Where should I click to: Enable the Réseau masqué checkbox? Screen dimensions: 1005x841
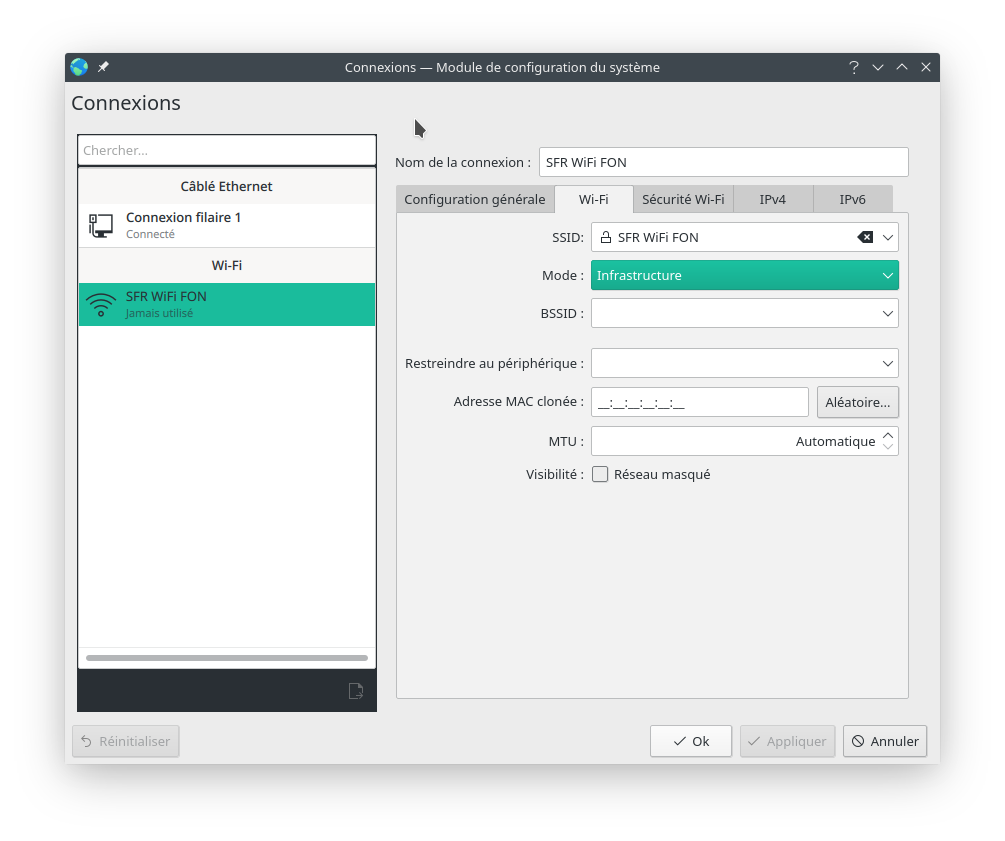(600, 474)
